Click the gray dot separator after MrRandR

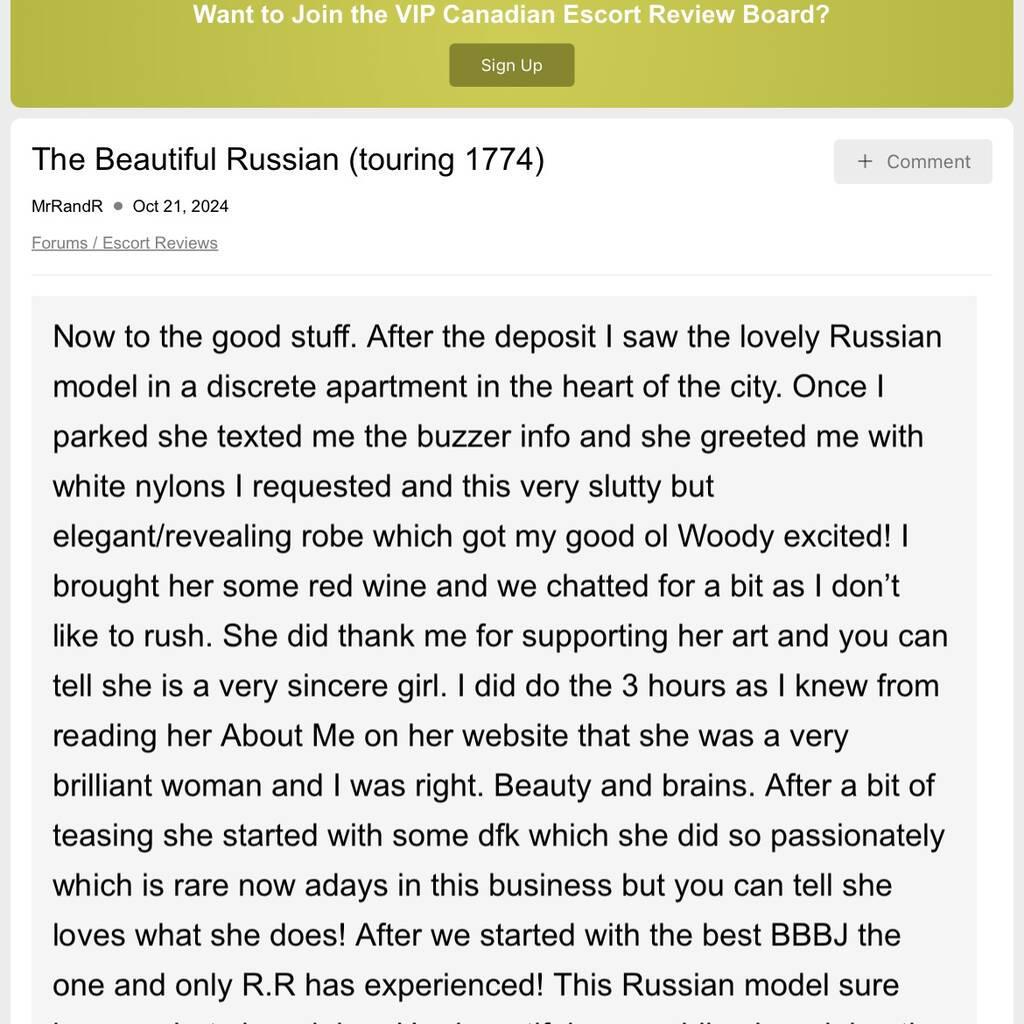[x=118, y=206]
